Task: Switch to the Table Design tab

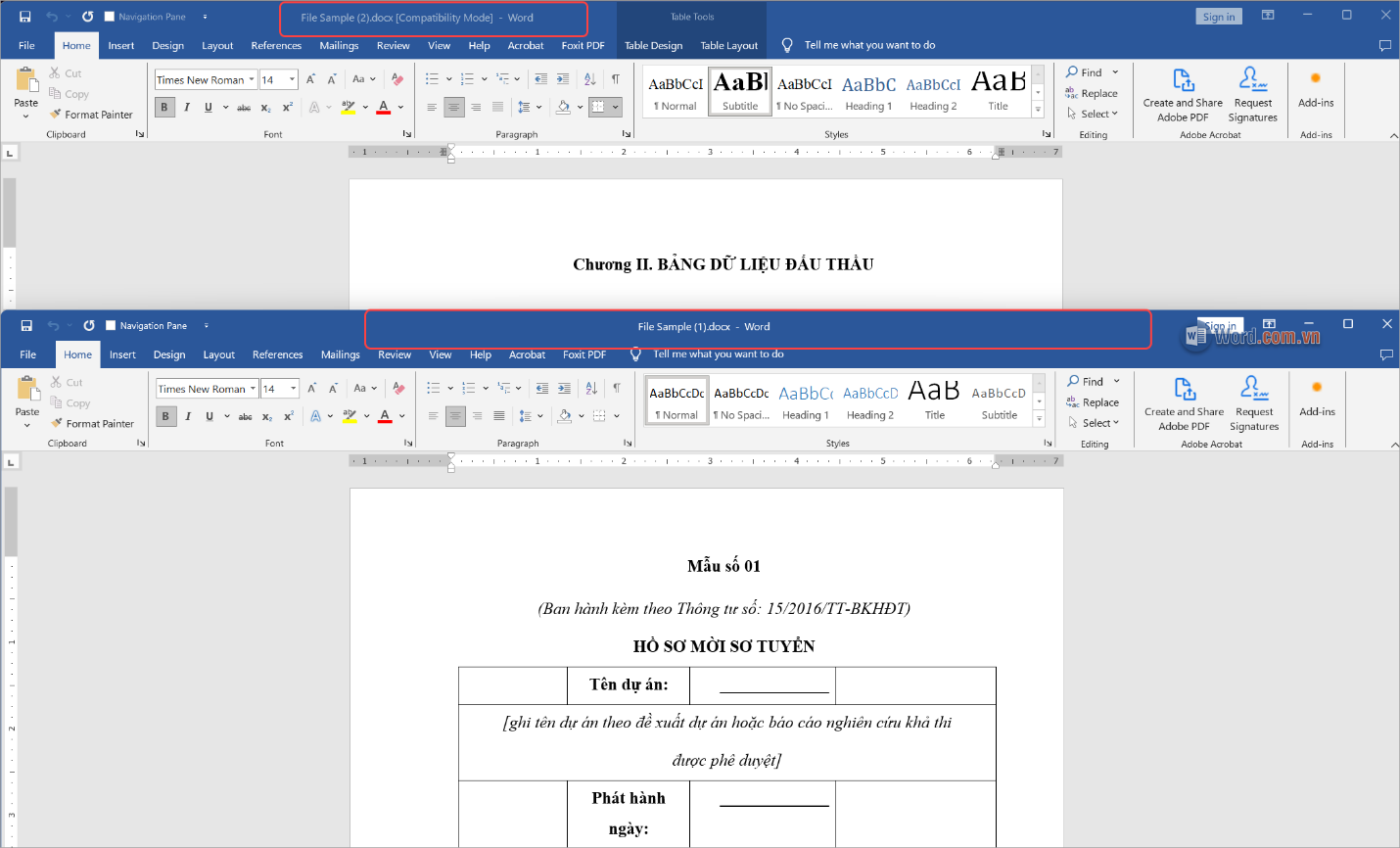Action: coord(653,45)
